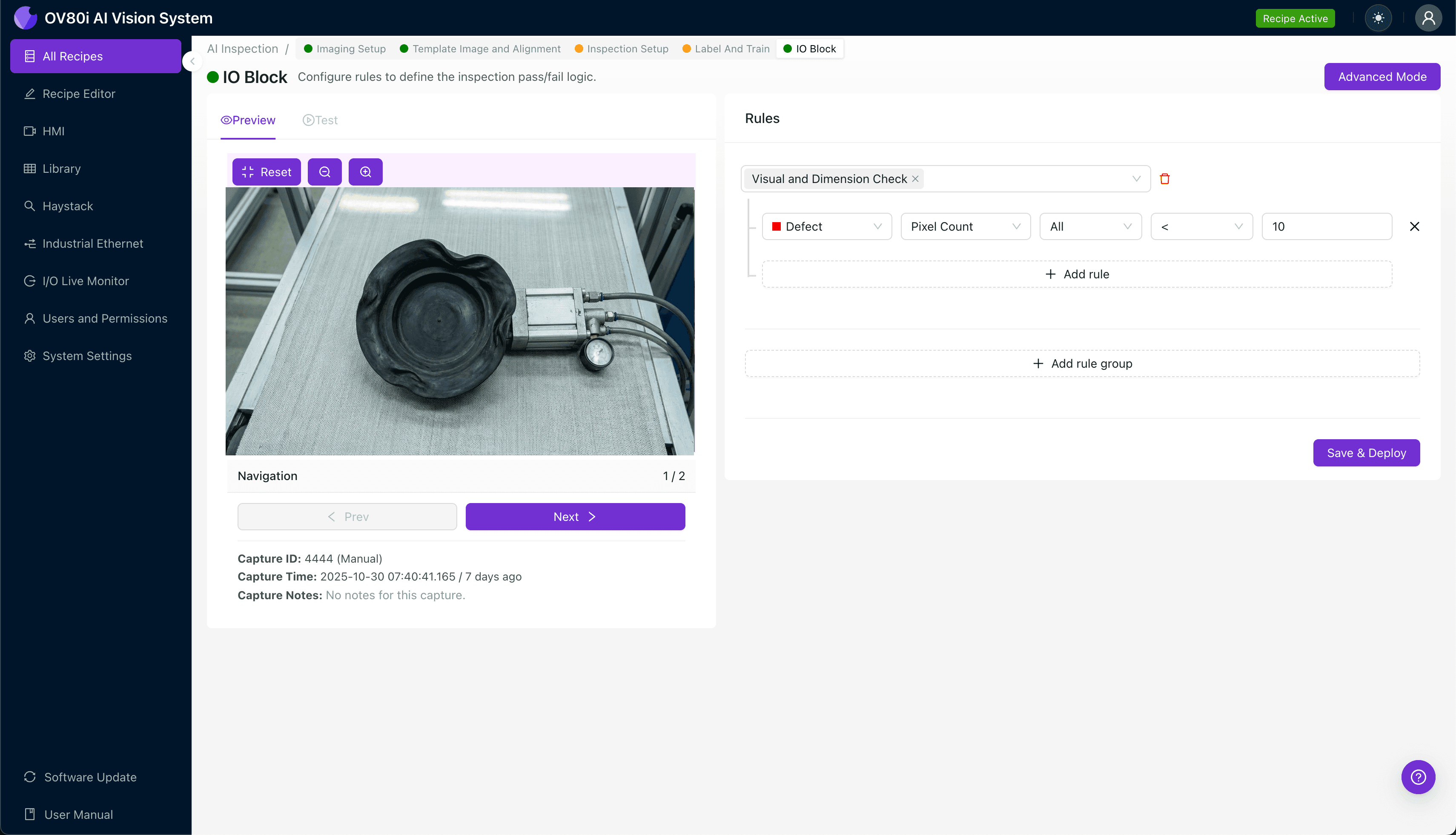Open the Industrial Ethernet settings
Screen dimensions: 1456x835
[92, 243]
